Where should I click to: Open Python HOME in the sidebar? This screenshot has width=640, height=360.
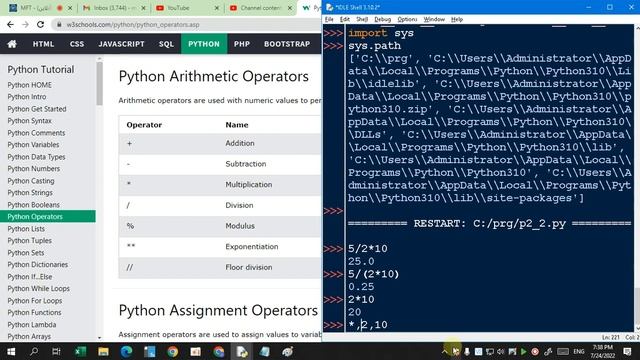pyautogui.click(x=29, y=85)
